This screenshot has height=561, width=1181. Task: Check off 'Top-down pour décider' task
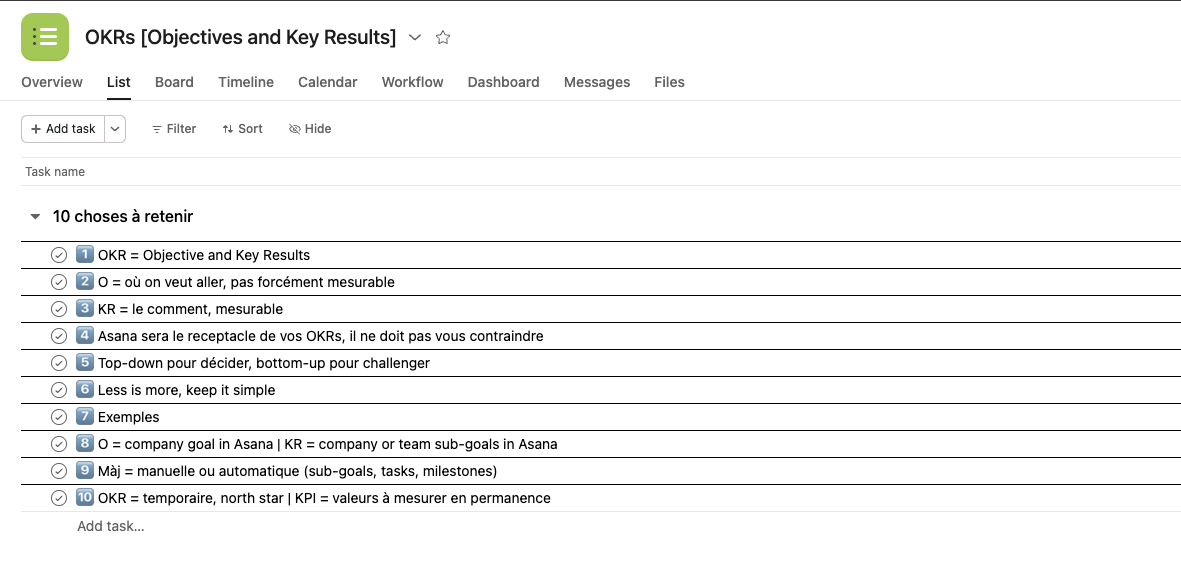(59, 363)
